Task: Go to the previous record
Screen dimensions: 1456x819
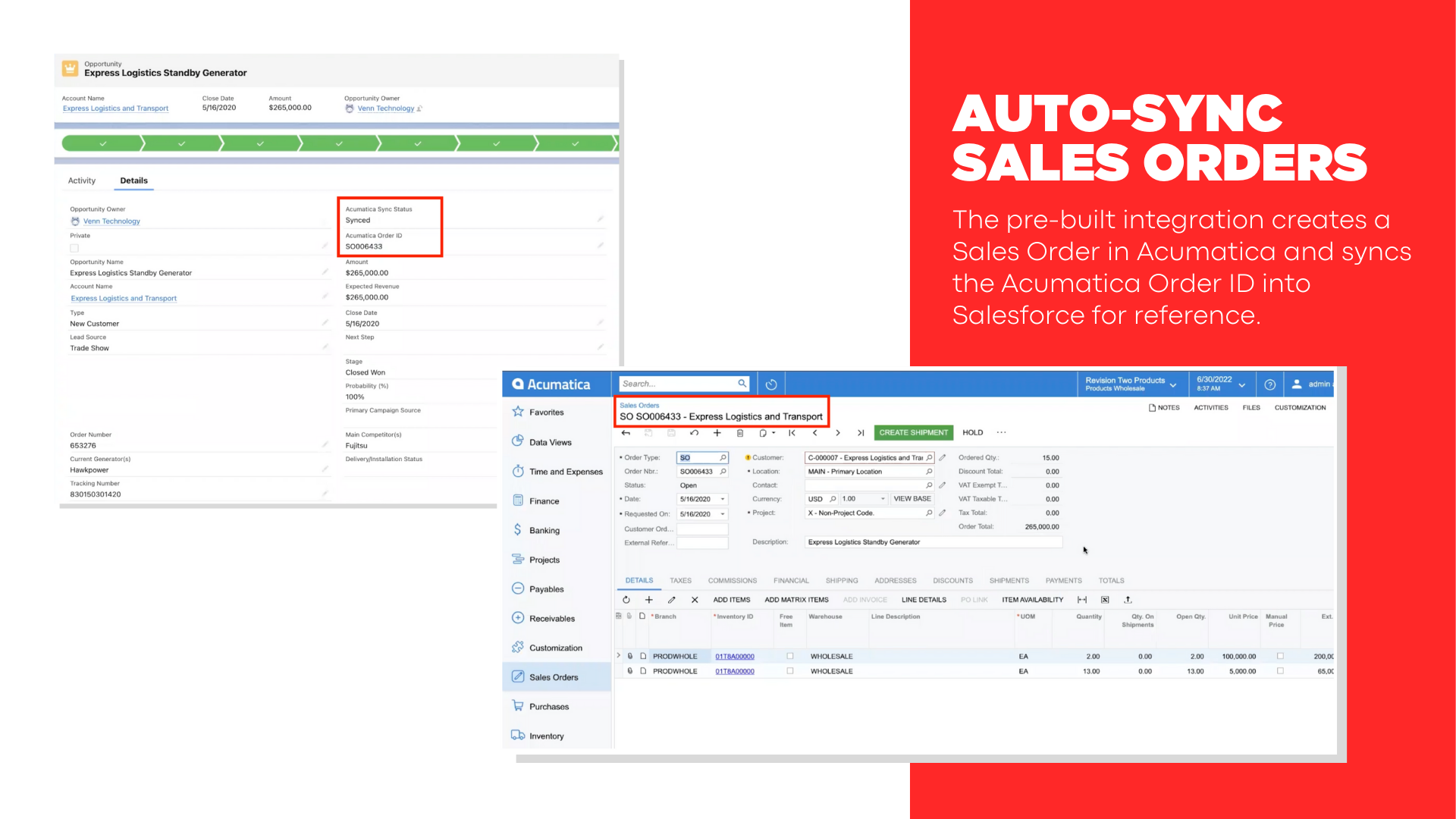Action: [x=814, y=433]
